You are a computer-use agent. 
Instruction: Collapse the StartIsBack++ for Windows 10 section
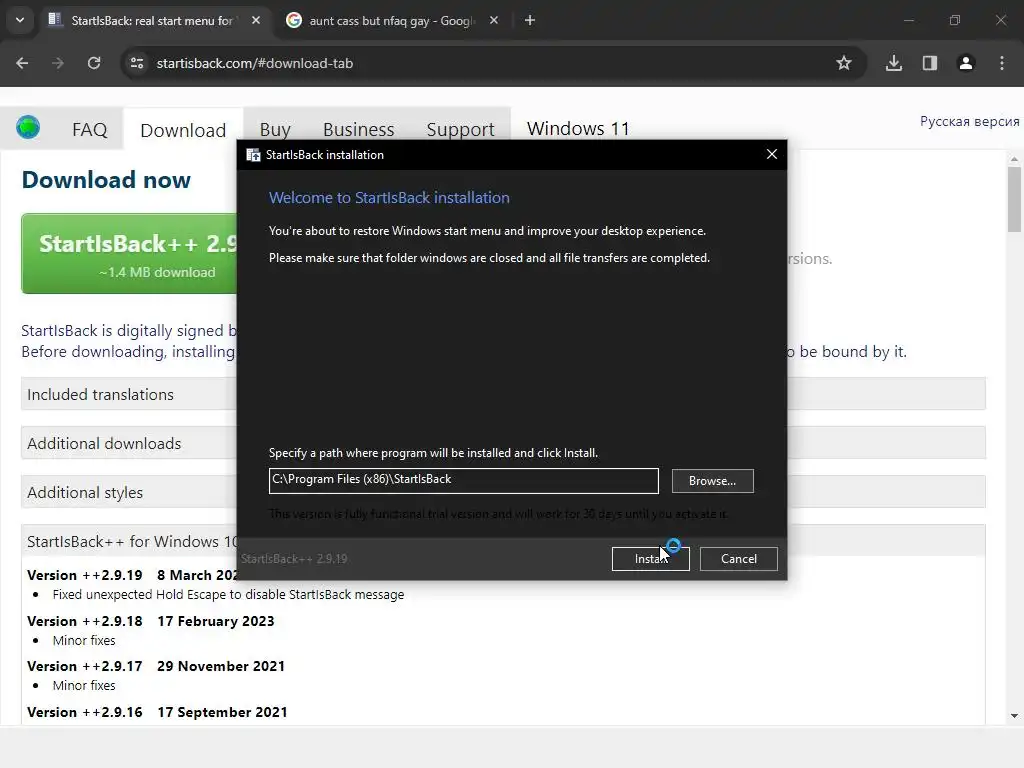[129, 541]
